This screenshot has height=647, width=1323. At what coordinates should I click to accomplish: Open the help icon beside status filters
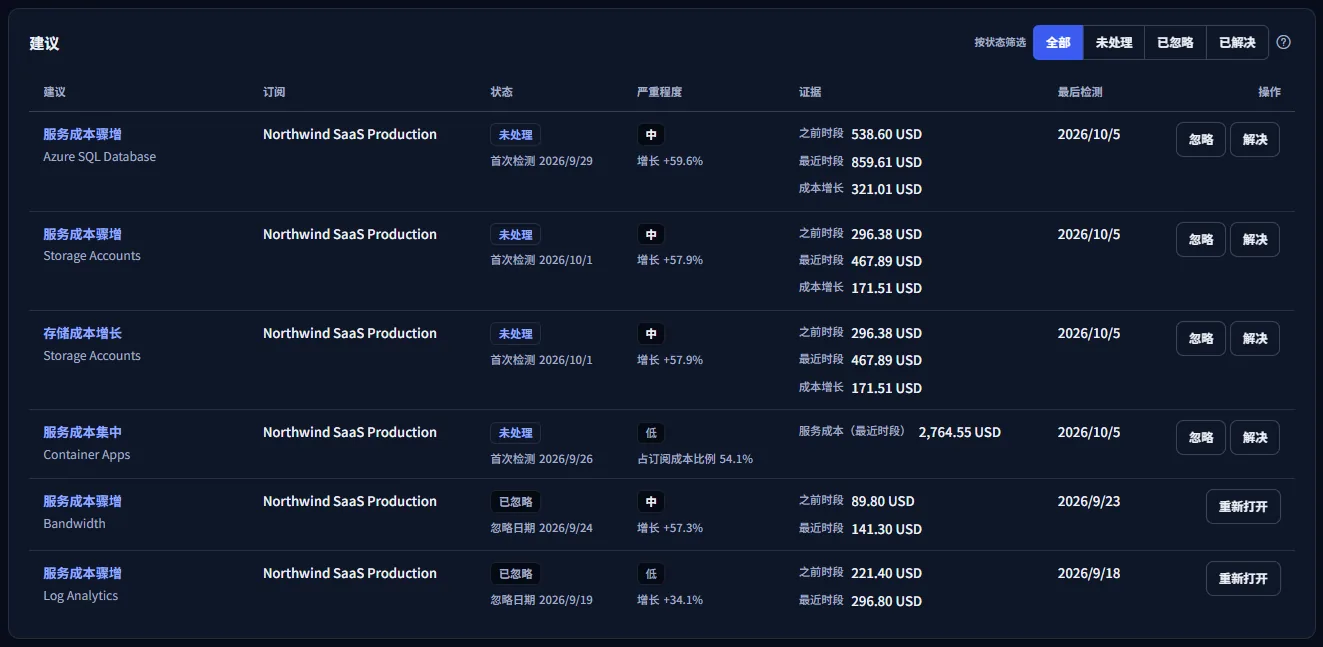1284,42
